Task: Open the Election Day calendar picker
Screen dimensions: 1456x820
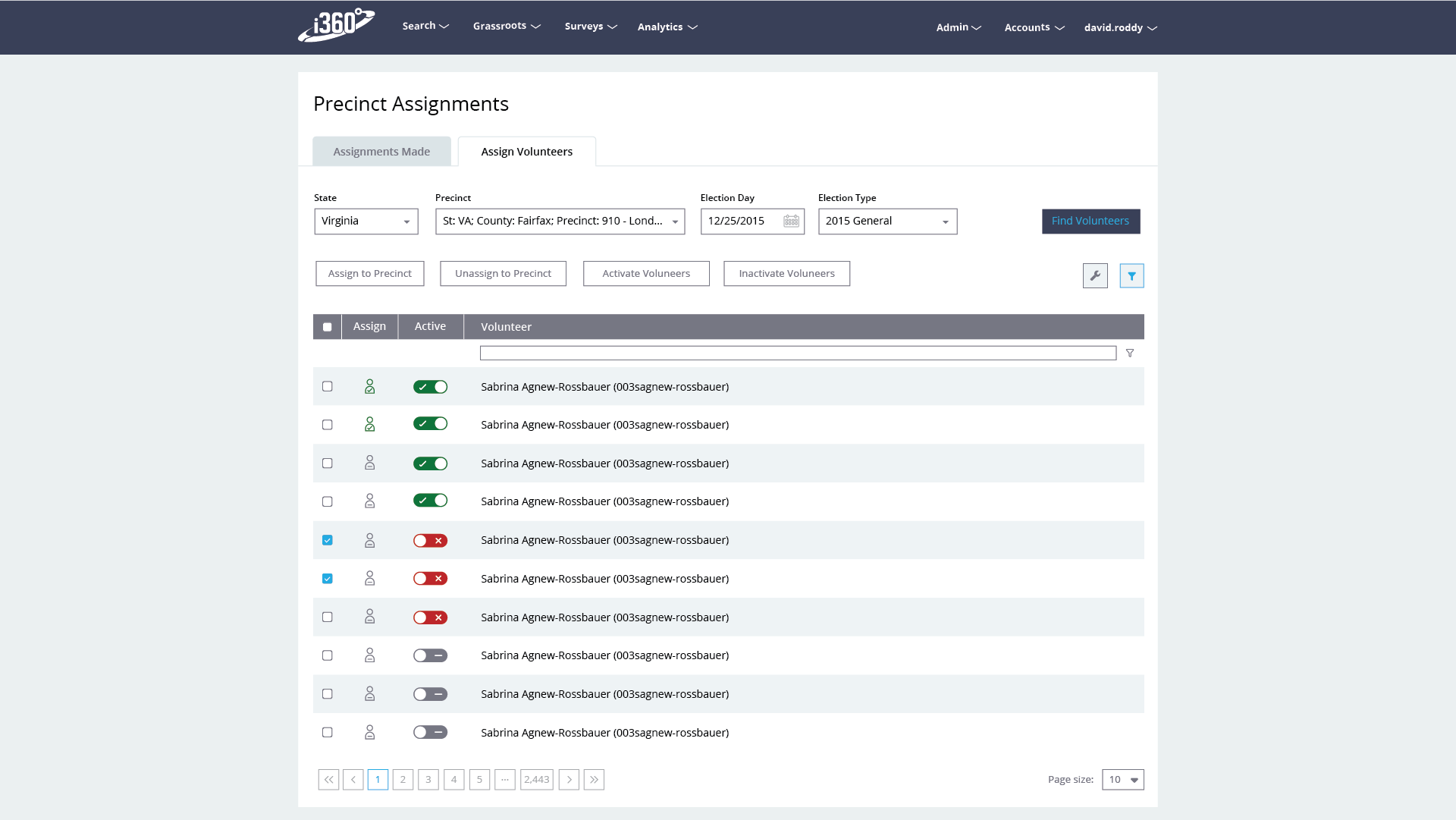Action: pyautogui.click(x=791, y=221)
